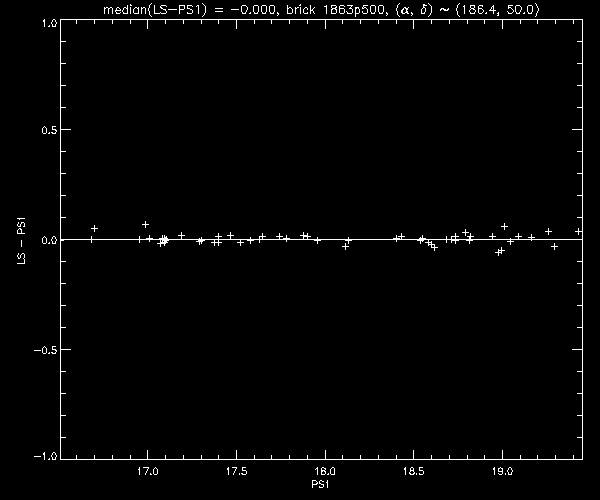The width and height of the screenshot is (600, 500).
Task: Click the y-axis tick label −0.5
Action: click(46, 350)
